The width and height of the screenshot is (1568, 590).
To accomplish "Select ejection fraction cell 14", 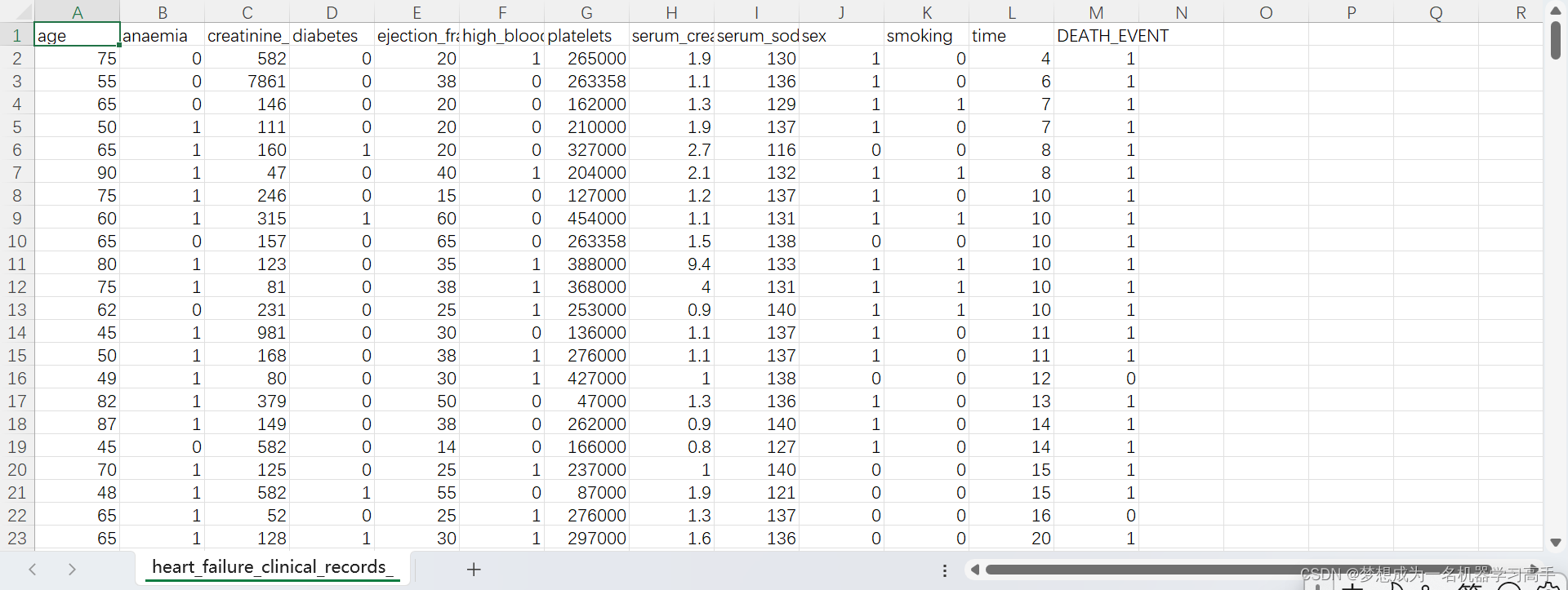I will [x=416, y=446].
